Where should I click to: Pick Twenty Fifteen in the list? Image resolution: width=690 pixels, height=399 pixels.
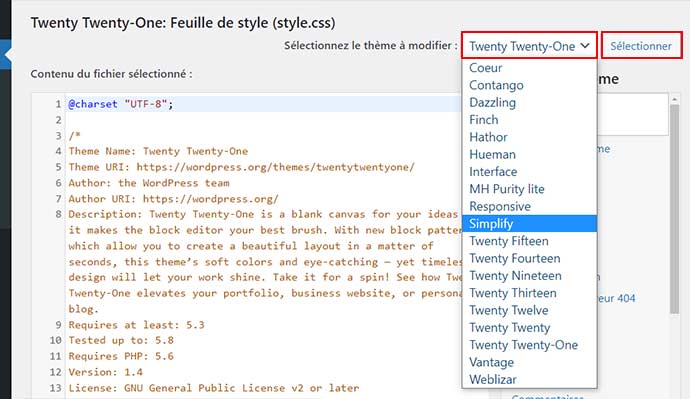529,241
